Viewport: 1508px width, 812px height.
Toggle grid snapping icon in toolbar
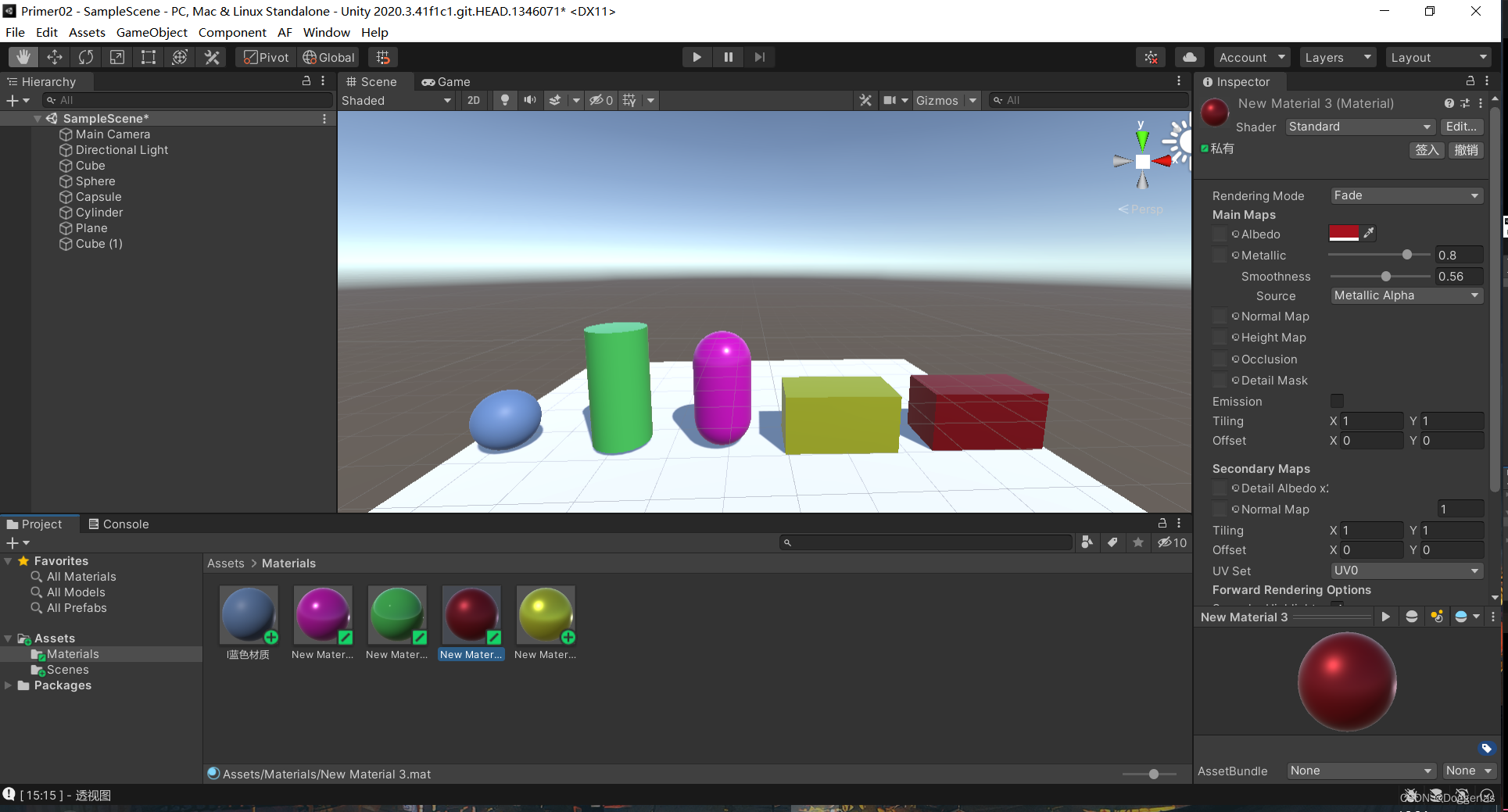click(383, 57)
